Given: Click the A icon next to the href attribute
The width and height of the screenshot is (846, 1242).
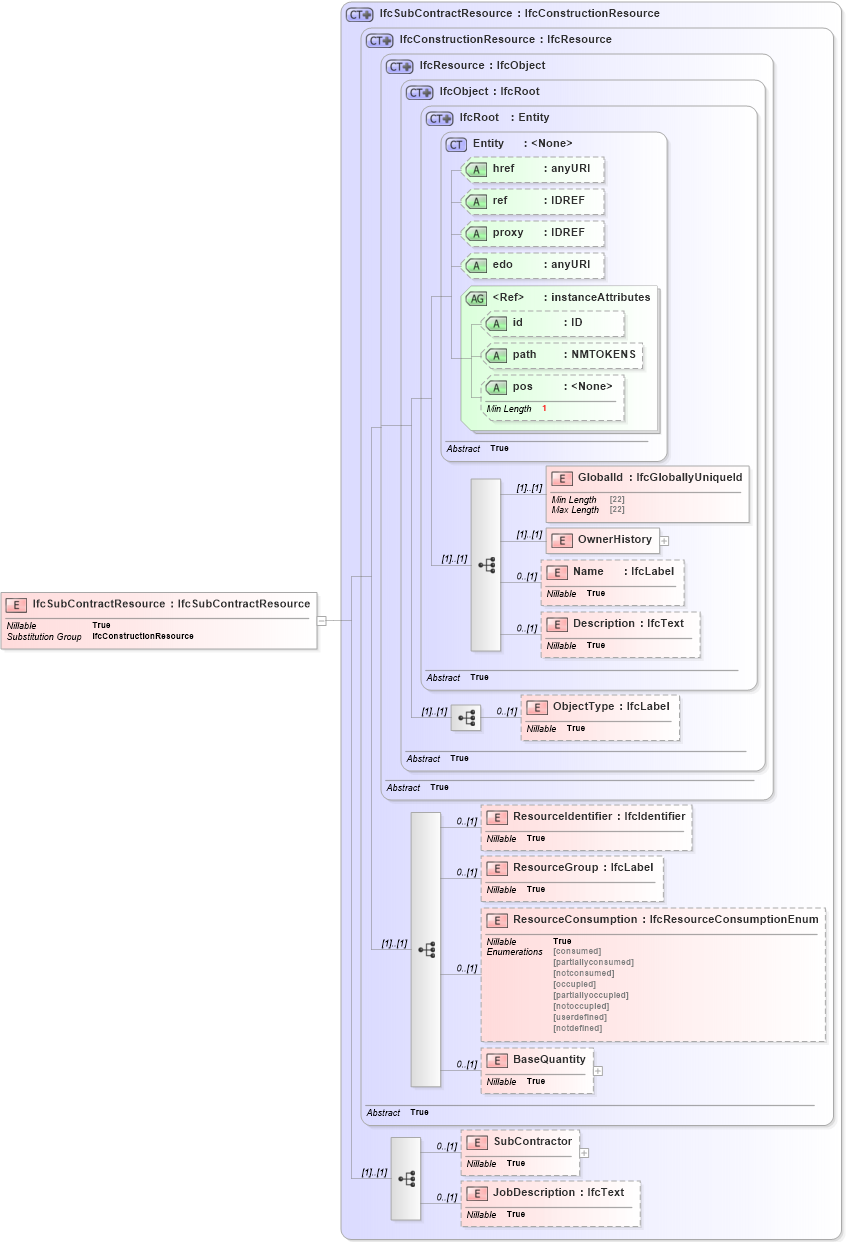Looking at the screenshot, I should [475, 169].
